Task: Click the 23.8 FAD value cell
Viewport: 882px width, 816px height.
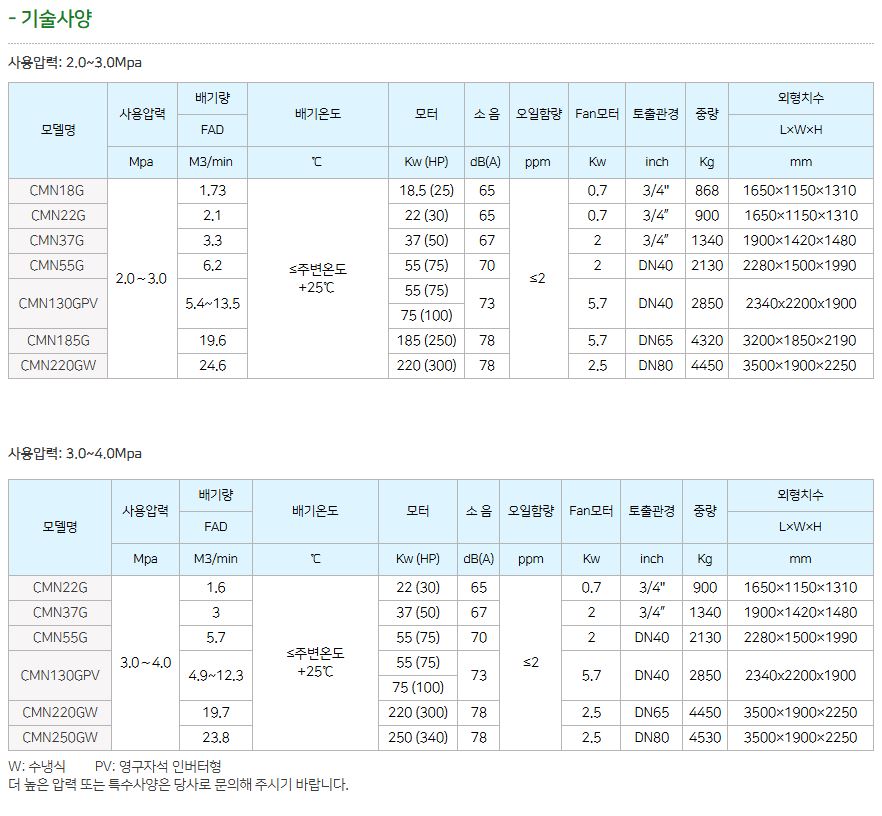Action: (x=215, y=738)
